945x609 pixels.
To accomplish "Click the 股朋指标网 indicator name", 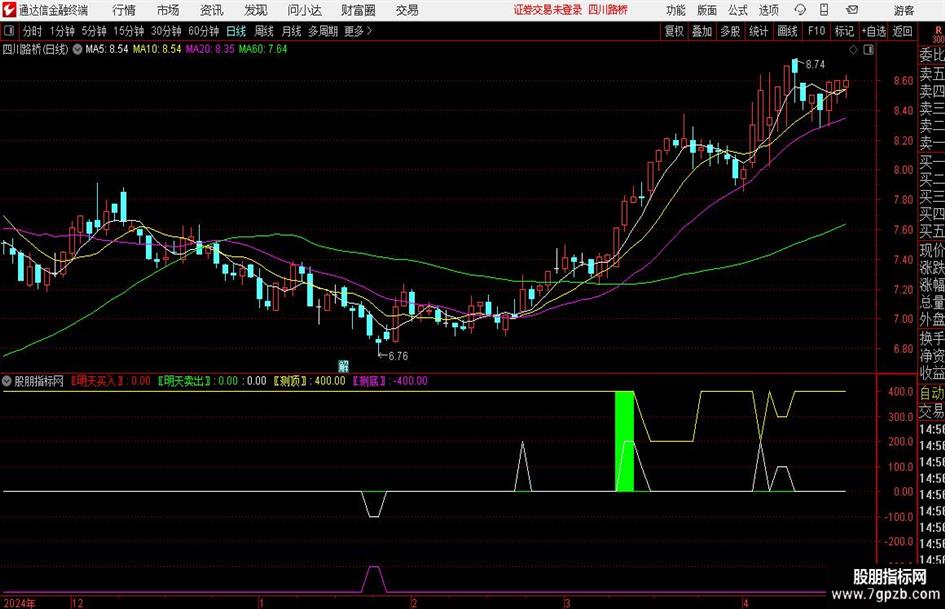I will (x=39, y=381).
